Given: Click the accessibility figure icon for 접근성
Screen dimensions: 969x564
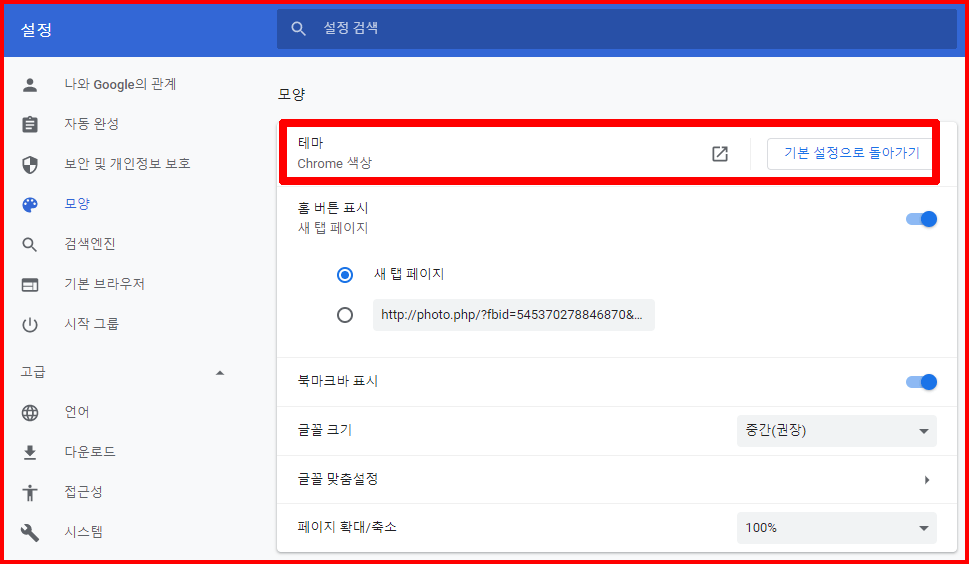Looking at the screenshot, I should pyautogui.click(x=30, y=492).
